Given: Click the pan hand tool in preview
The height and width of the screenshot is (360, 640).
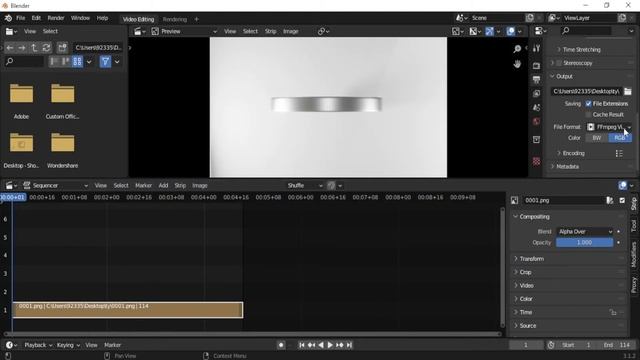Looking at the screenshot, I should tap(517, 64).
